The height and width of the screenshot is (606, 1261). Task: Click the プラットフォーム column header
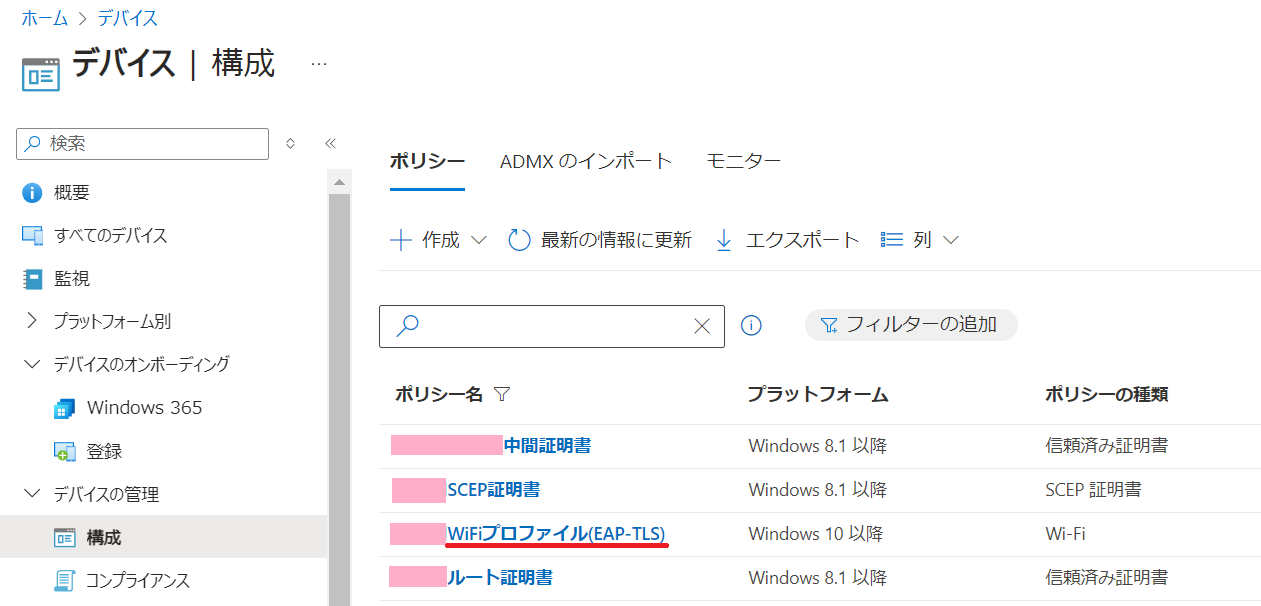coord(818,394)
